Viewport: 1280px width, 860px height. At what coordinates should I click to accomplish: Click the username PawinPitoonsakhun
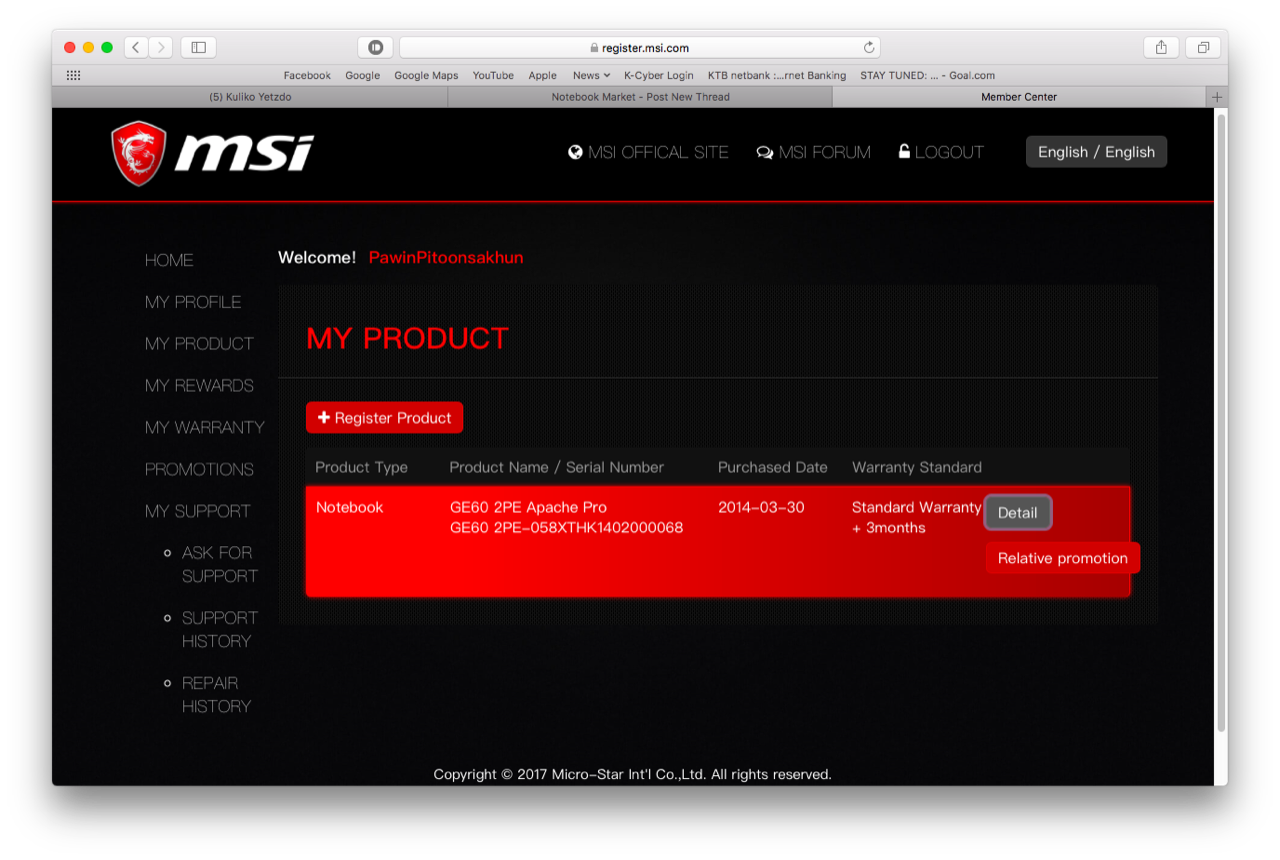coord(446,258)
